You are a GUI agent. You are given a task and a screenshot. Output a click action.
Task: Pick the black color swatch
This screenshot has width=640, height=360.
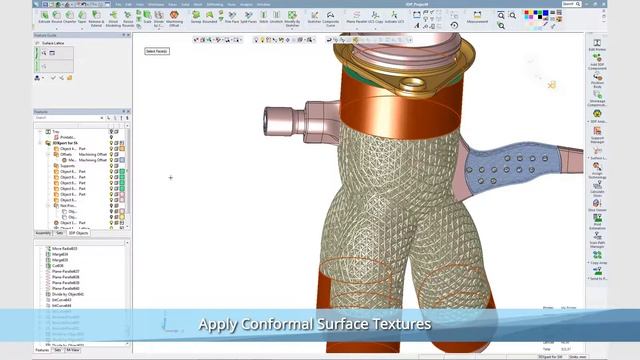[540, 17]
